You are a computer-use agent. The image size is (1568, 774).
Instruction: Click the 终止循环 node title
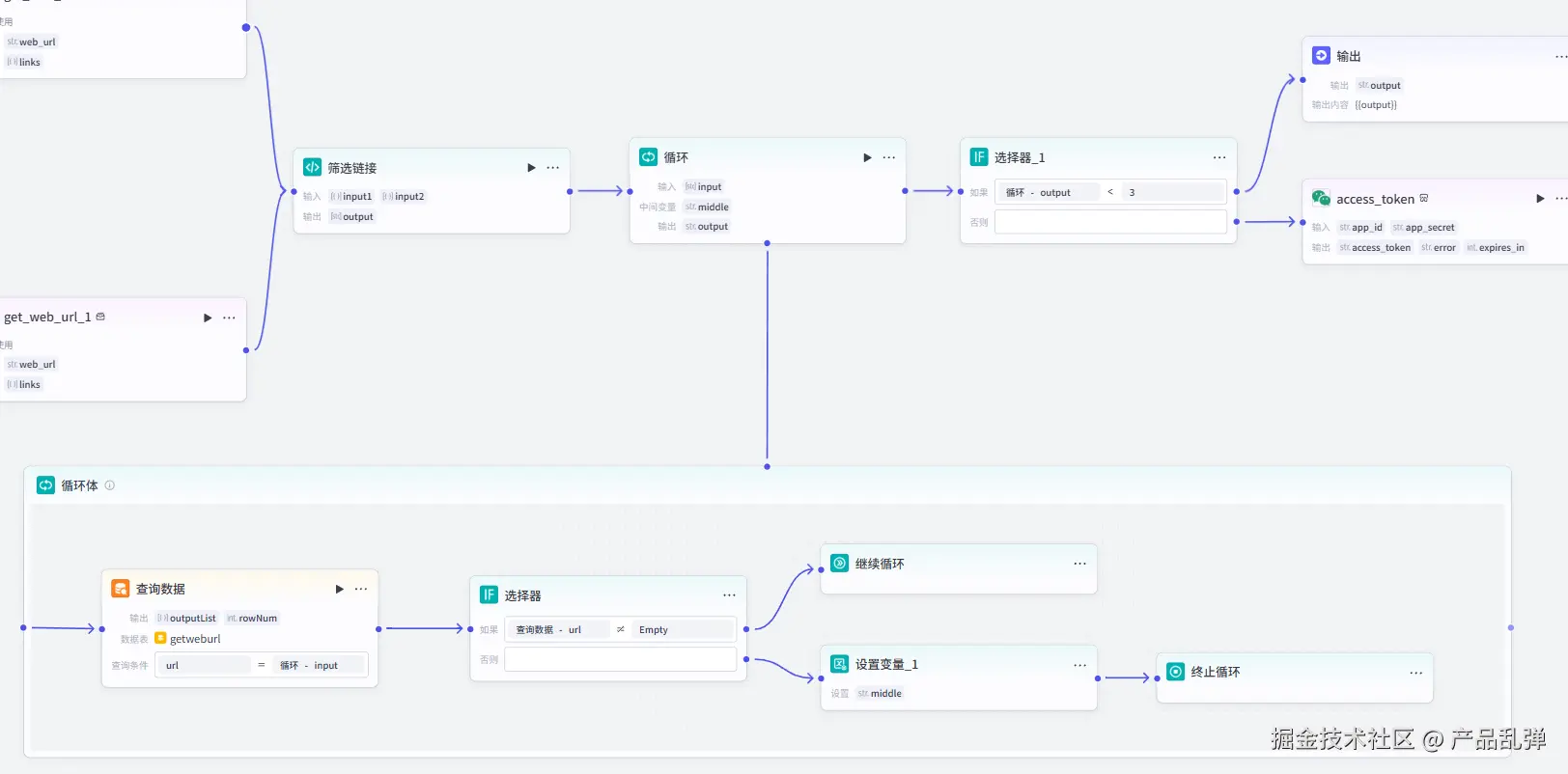click(1216, 672)
